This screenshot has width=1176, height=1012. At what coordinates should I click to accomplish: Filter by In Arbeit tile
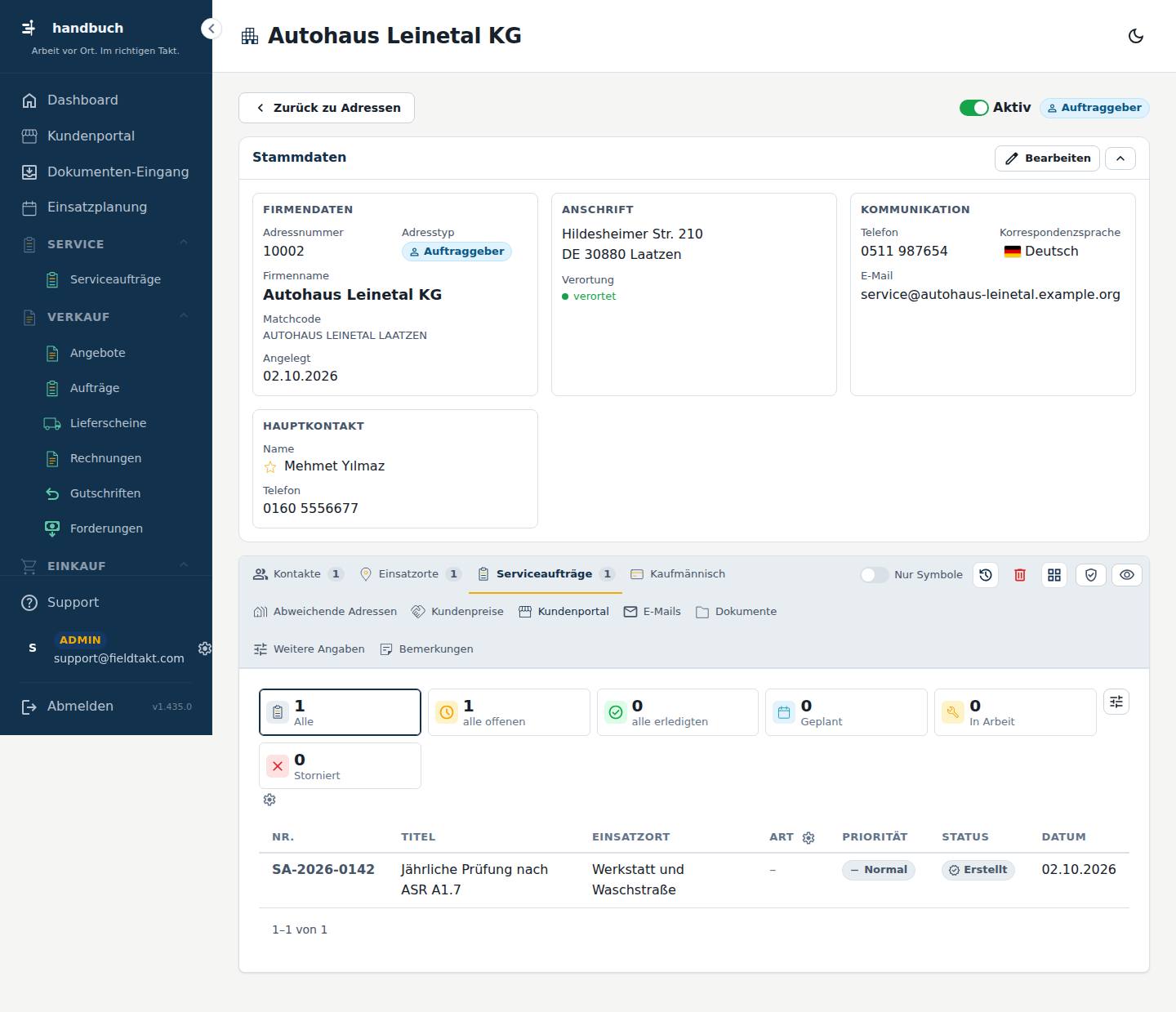coord(1015,712)
